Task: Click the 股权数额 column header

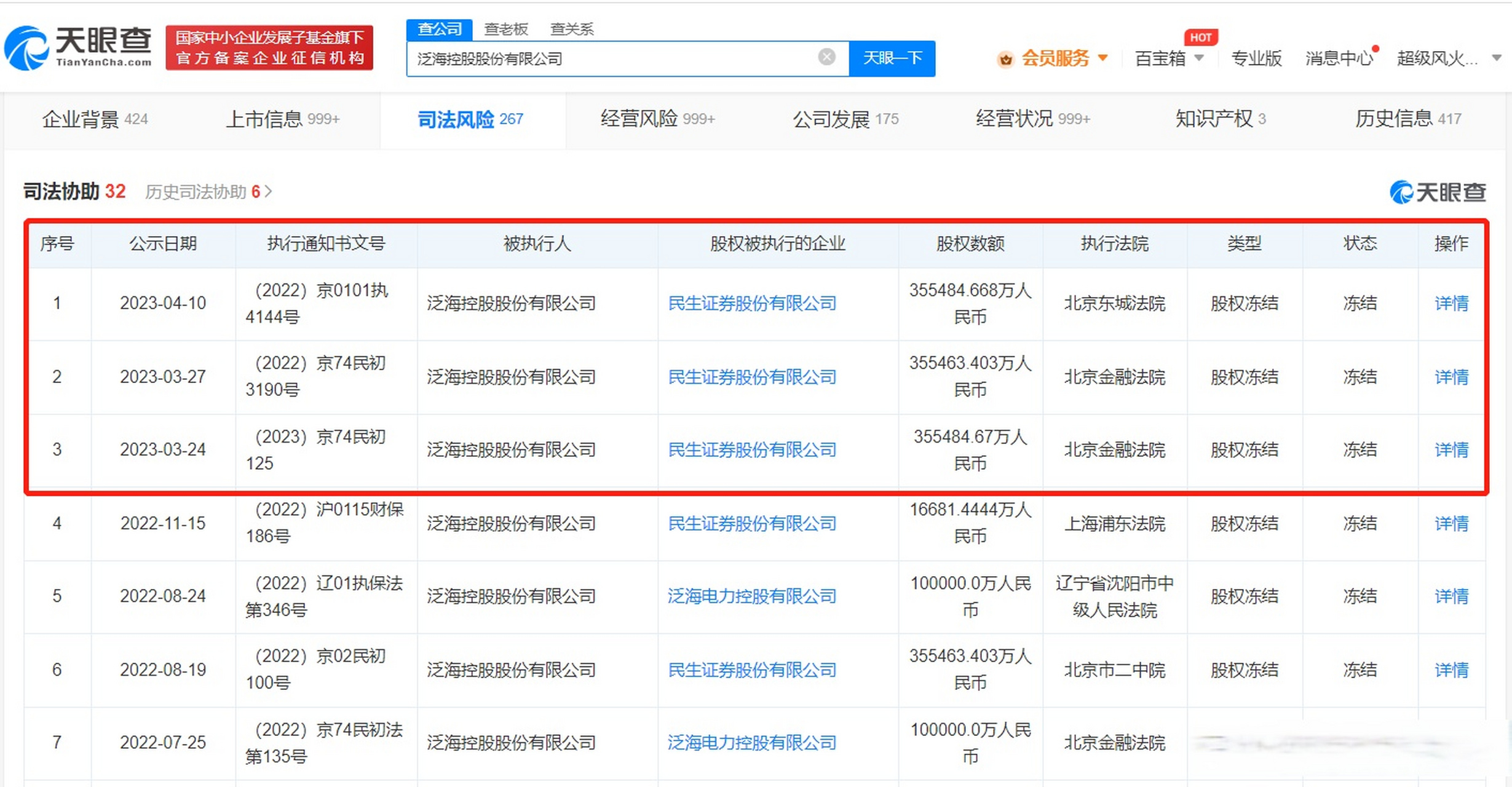Action: [970, 243]
